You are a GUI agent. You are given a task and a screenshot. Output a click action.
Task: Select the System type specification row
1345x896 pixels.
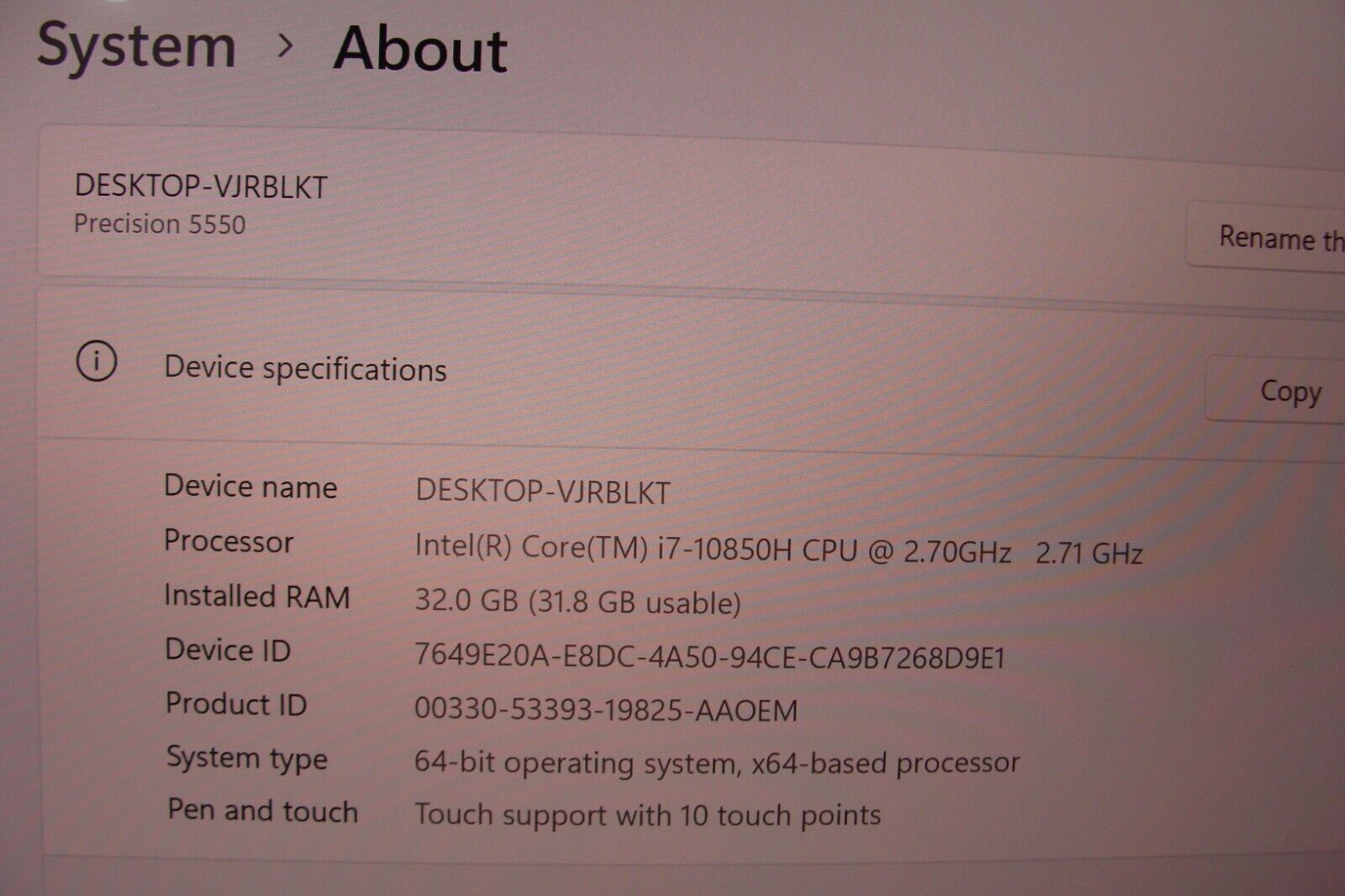246,759
